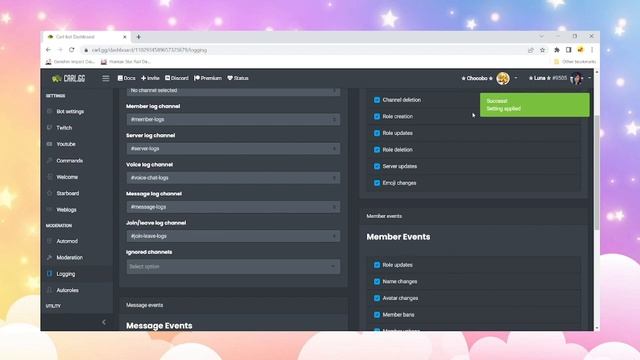Image resolution: width=640 pixels, height=360 pixels.
Task: Open the Voice log channel dropdown
Action: coord(233,178)
